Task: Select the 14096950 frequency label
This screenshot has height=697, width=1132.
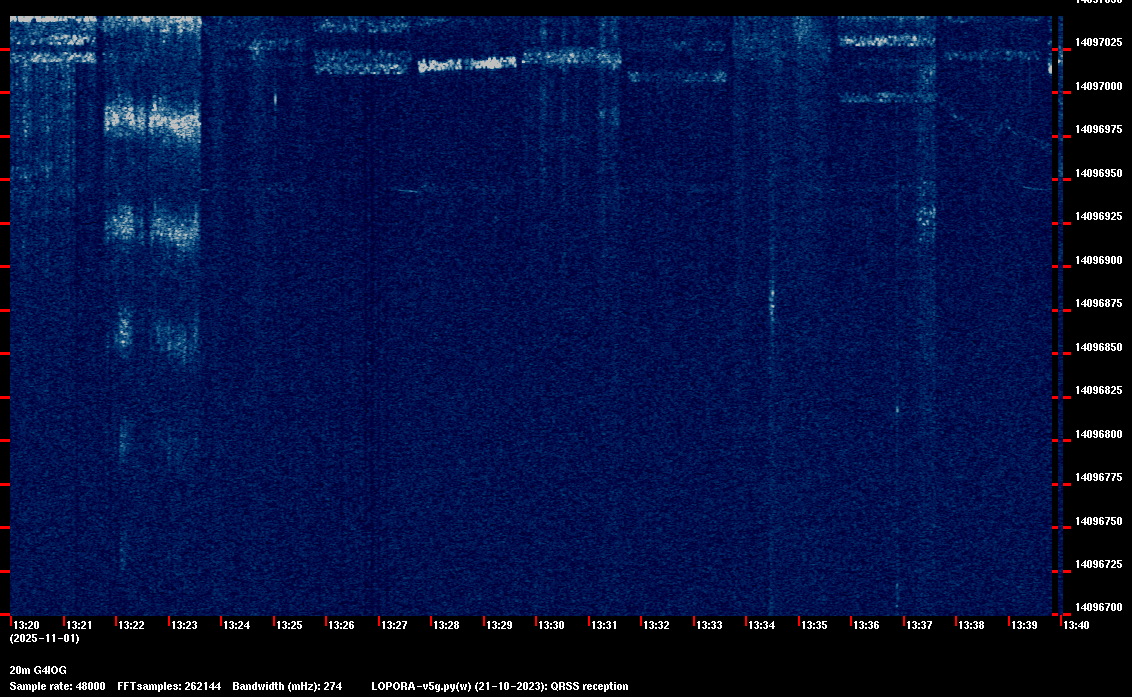Action: (1099, 173)
